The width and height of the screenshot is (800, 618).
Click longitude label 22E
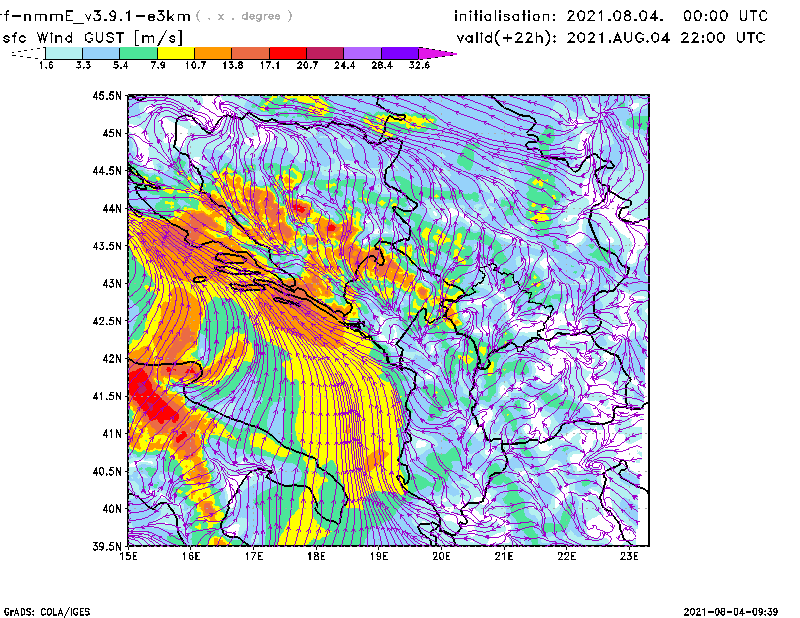(567, 556)
